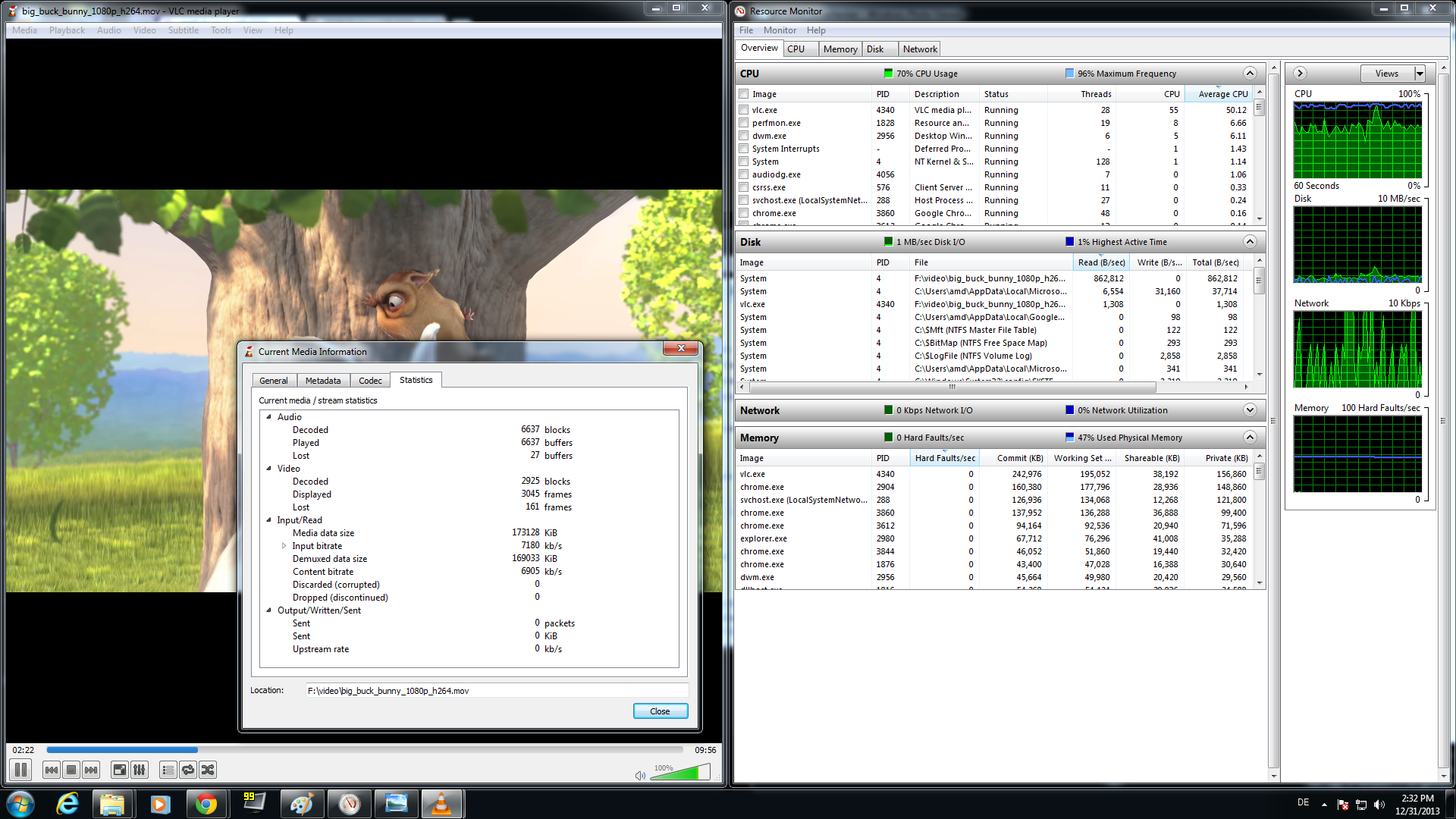The height and width of the screenshot is (819, 1456).
Task: Open VLC extended settings icon
Action: point(140,770)
